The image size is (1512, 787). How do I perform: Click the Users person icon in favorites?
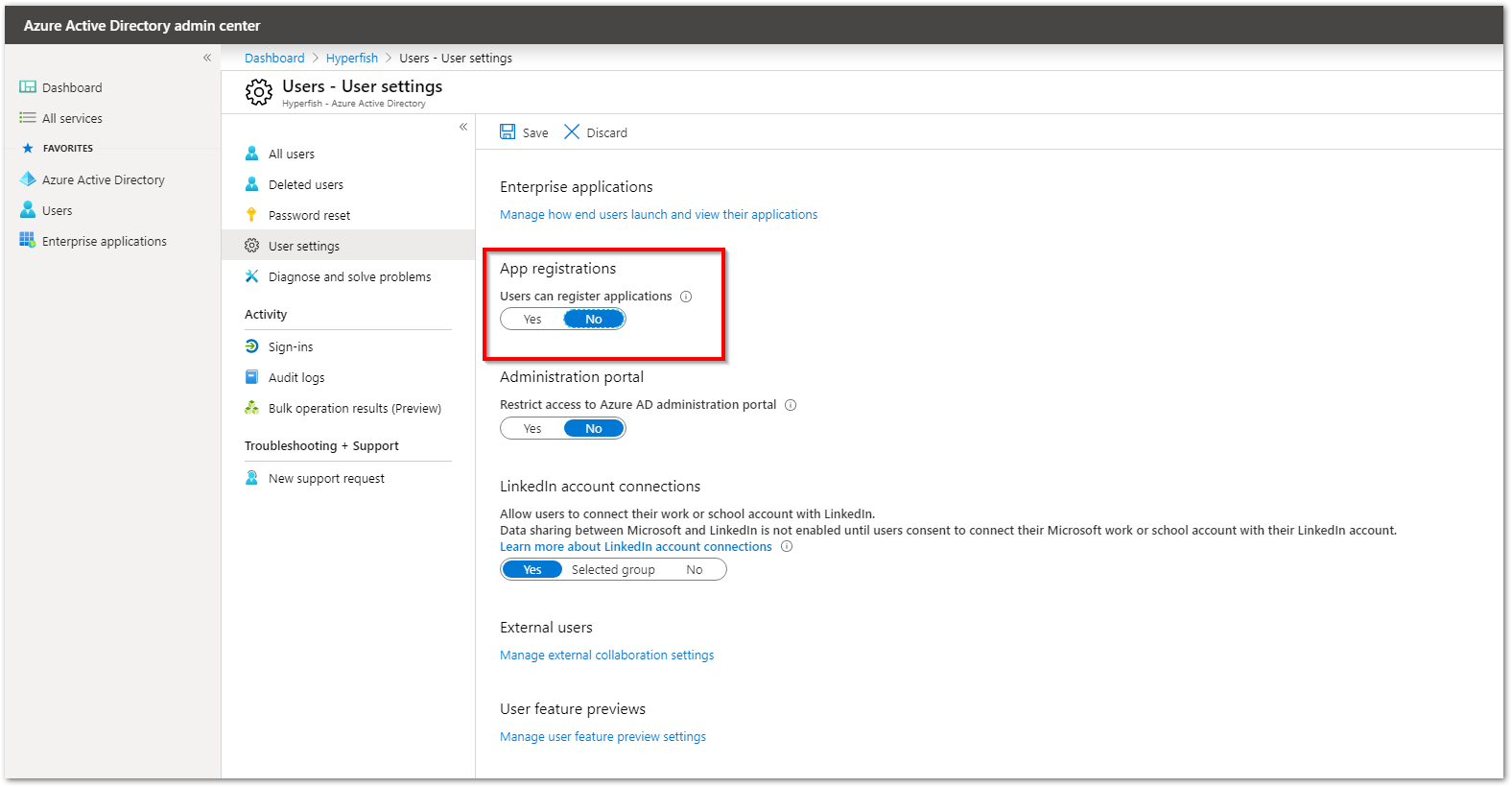28,210
